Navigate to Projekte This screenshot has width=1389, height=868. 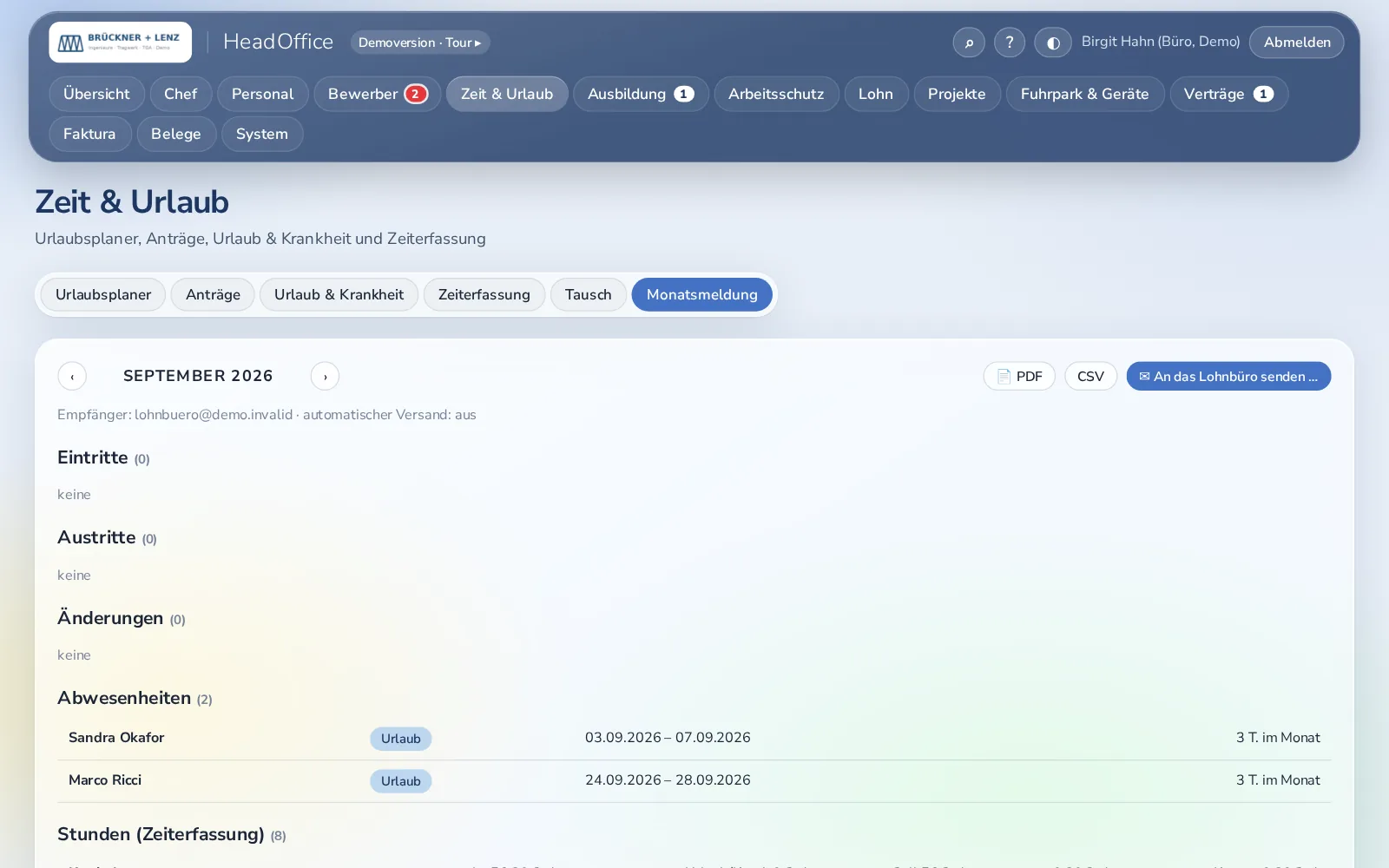click(x=957, y=94)
